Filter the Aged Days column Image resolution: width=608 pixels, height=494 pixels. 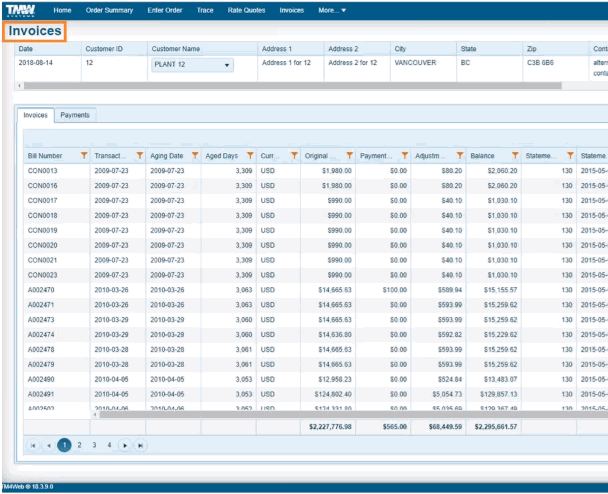point(249,155)
